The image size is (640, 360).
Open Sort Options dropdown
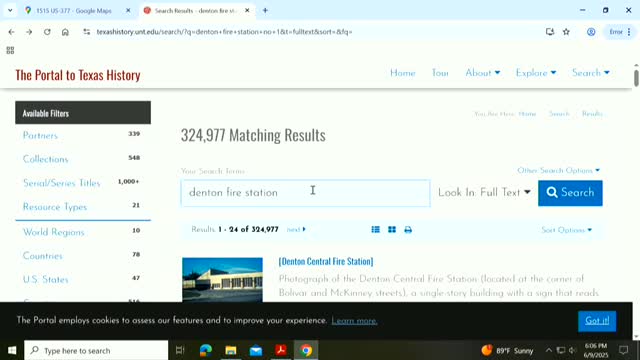tap(567, 230)
